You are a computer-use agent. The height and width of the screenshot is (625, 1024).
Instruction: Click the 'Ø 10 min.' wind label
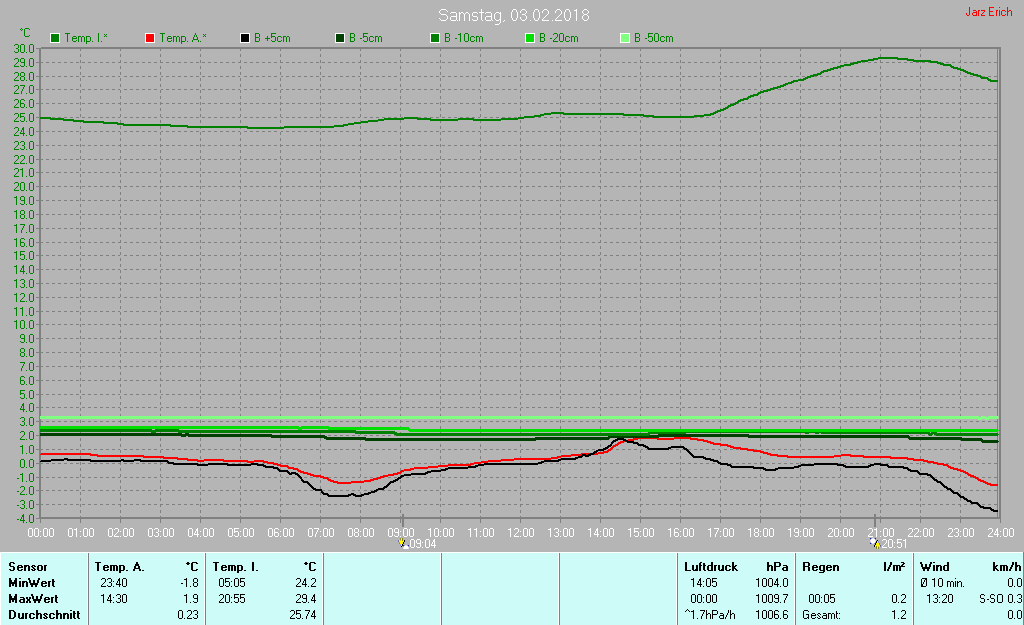click(942, 583)
